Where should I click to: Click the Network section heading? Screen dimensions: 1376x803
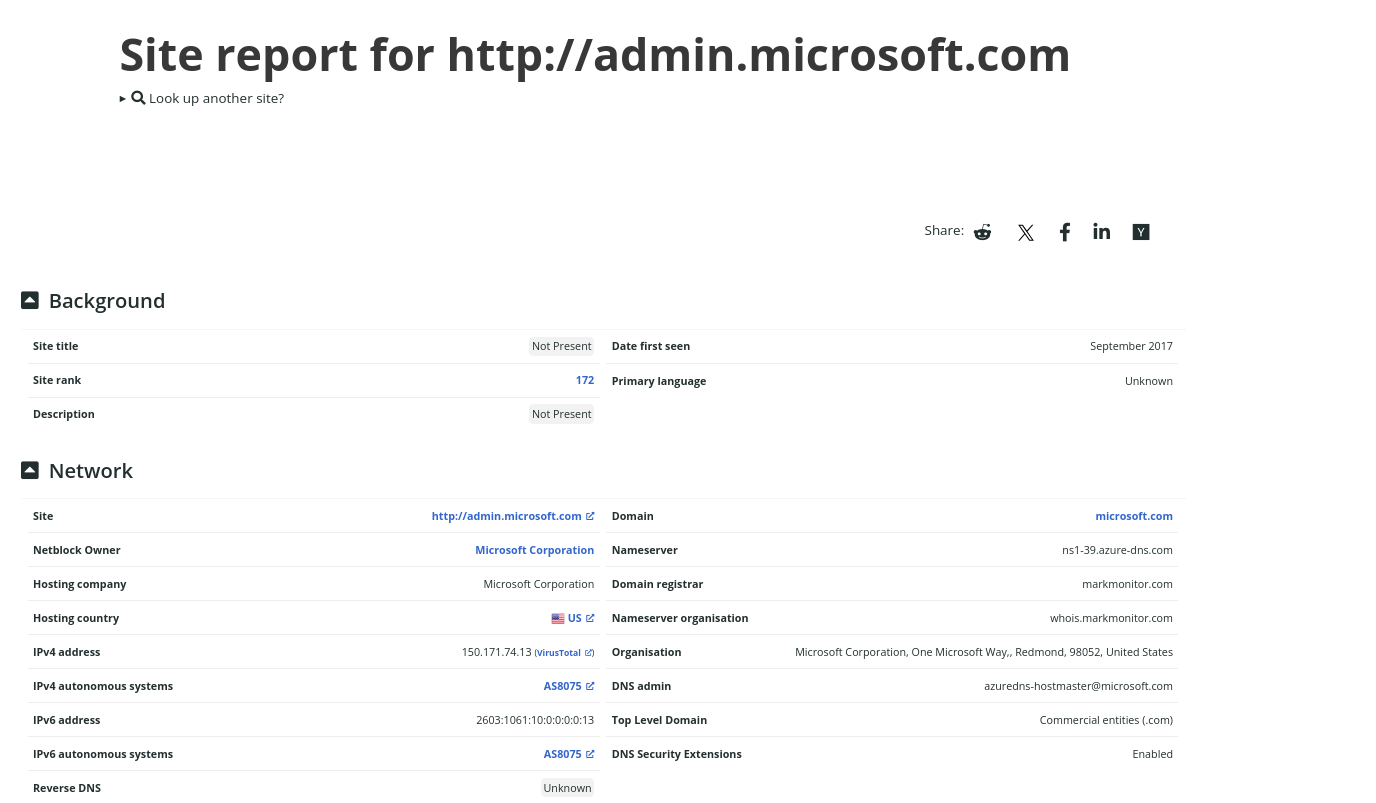click(91, 470)
